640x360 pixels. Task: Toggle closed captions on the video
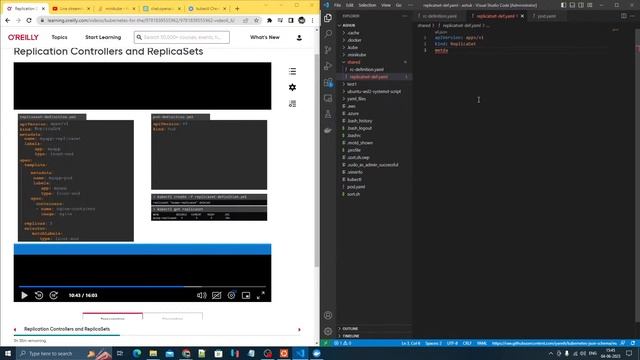(x=216, y=295)
